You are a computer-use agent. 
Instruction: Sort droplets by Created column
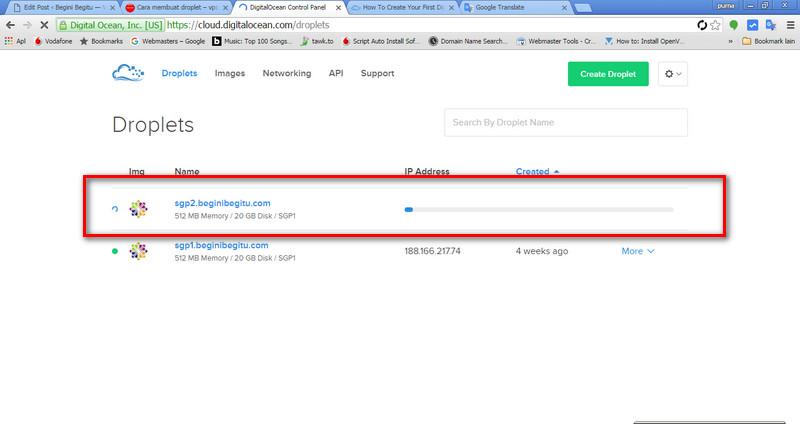[x=537, y=171]
